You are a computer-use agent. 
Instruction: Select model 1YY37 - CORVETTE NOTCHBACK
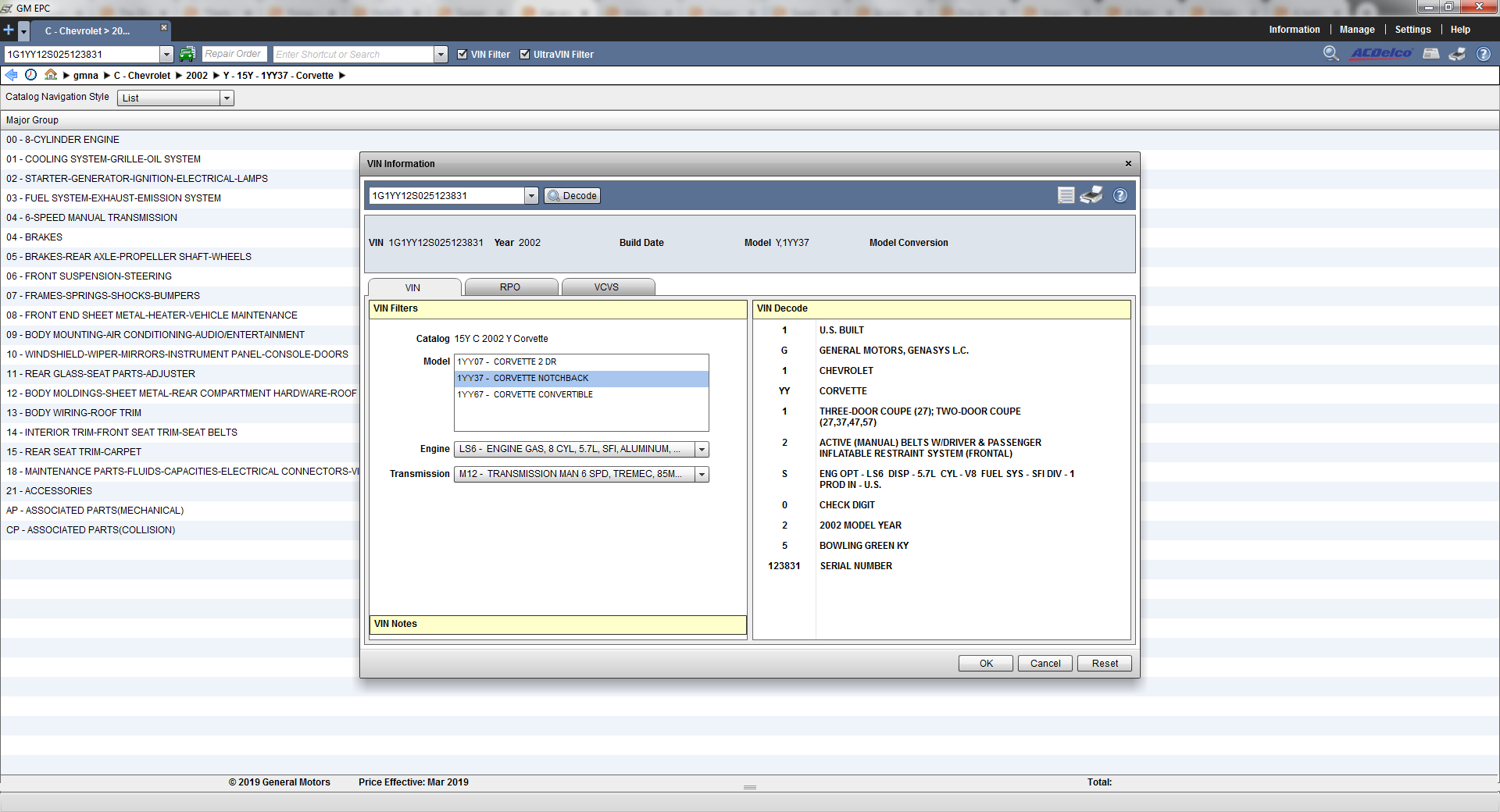coord(581,379)
